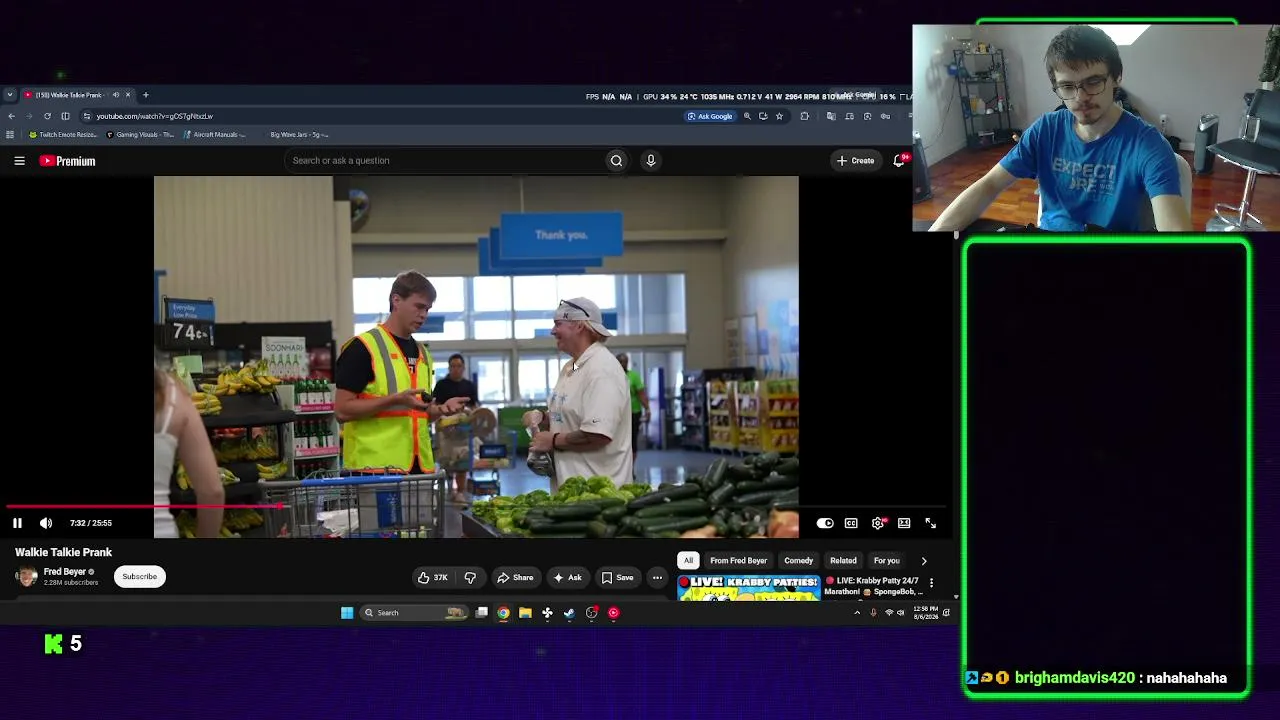Show hidden system tray icons
This screenshot has width=1280, height=720.
tap(857, 613)
